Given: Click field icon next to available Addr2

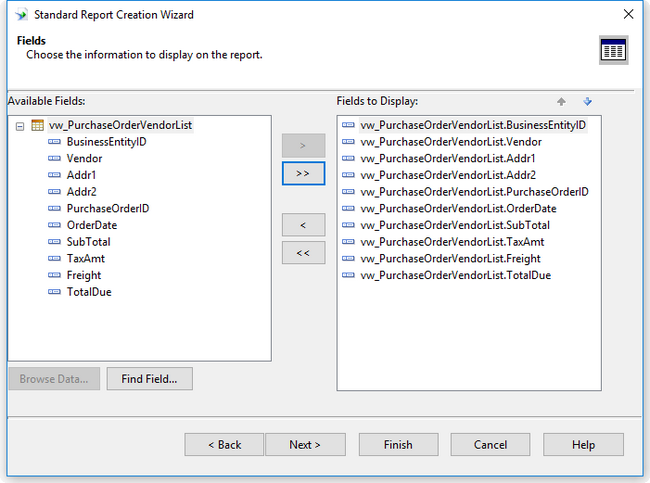Looking at the screenshot, I should pos(54,192).
